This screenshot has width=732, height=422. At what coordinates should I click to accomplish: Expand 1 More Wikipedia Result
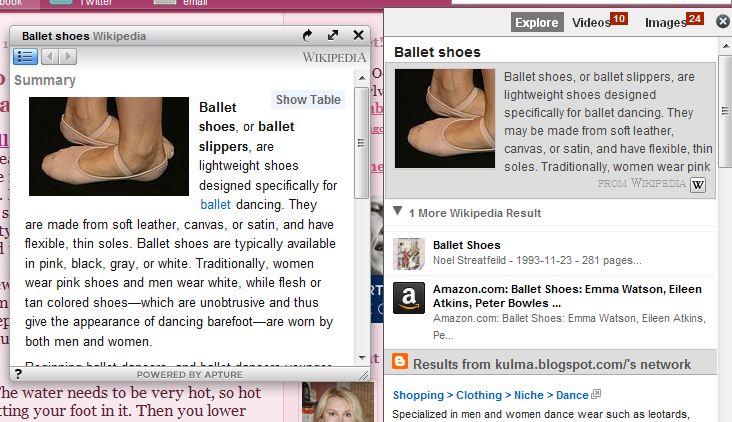[467, 213]
